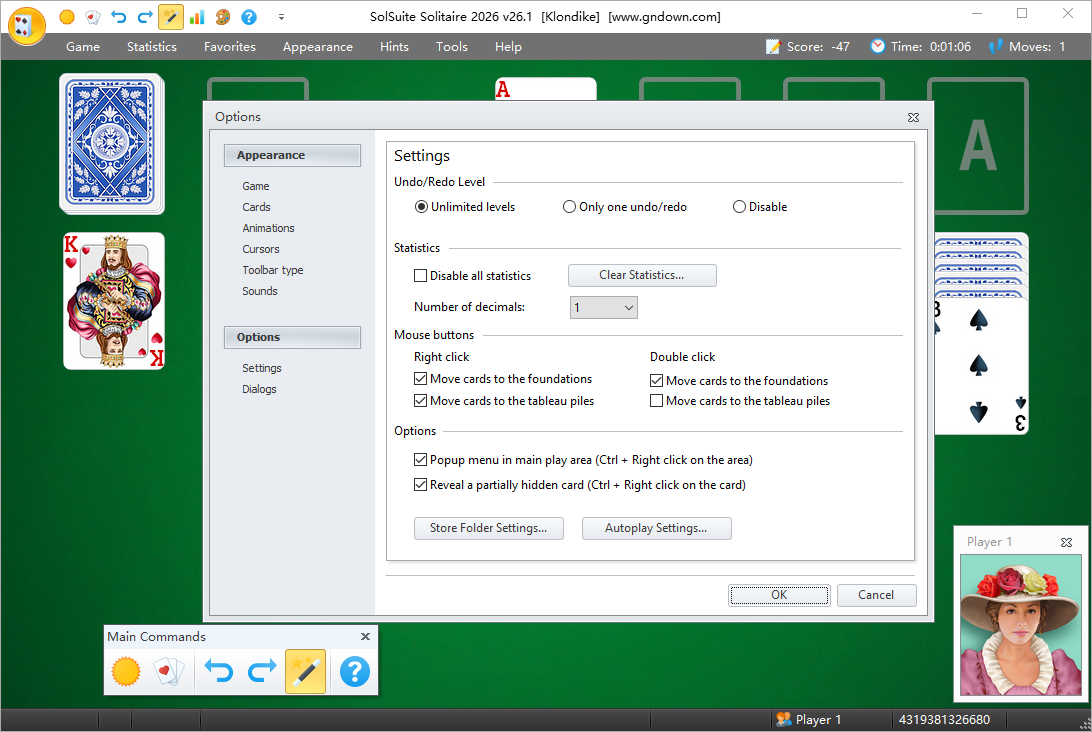Image resolution: width=1092 pixels, height=732 pixels.
Task: Click the Autoplay Settings button
Action: coord(656,528)
